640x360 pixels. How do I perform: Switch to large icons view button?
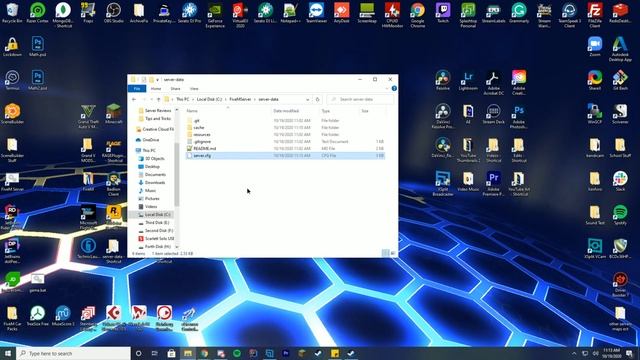pos(393,253)
